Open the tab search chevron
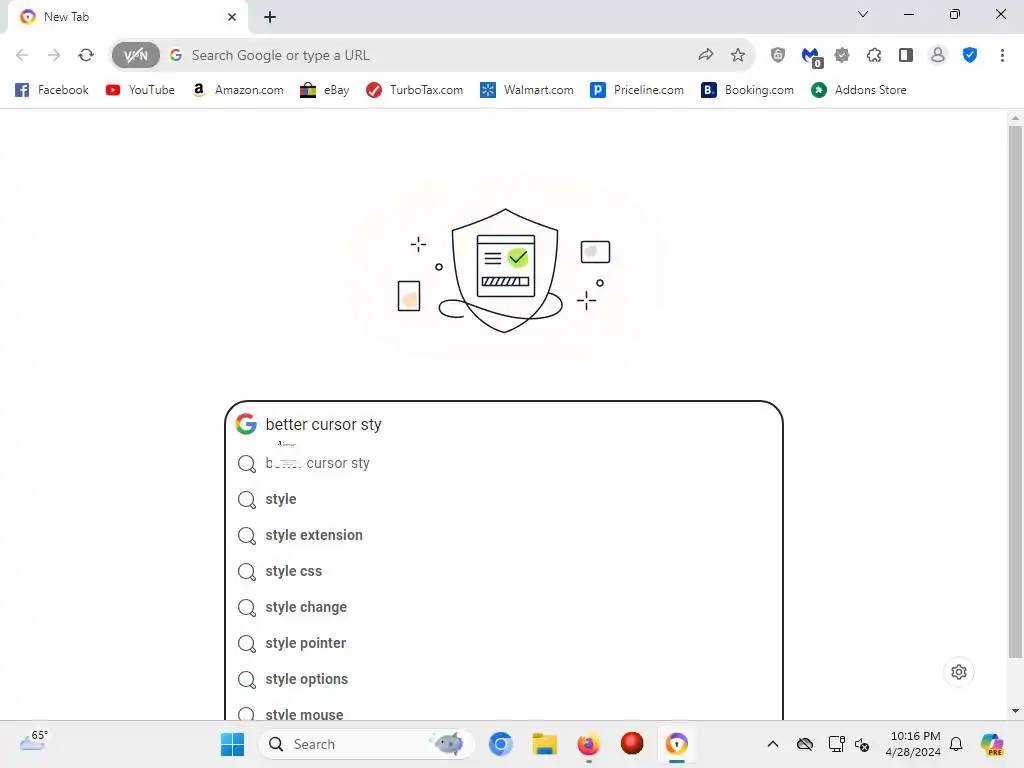This screenshot has width=1024, height=768. click(863, 14)
